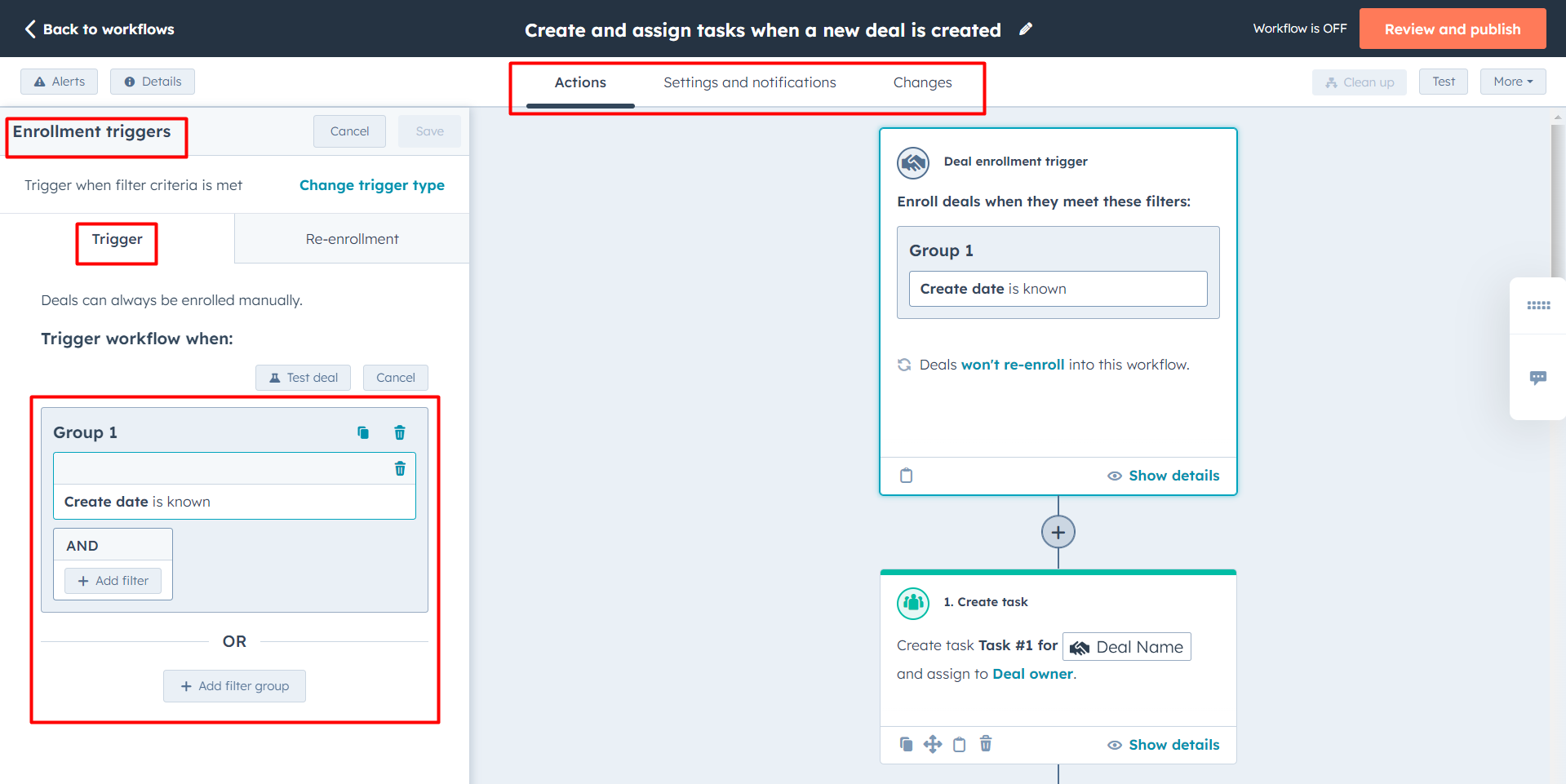Click the Review and publish button
1566x784 pixels.
tap(1452, 28)
